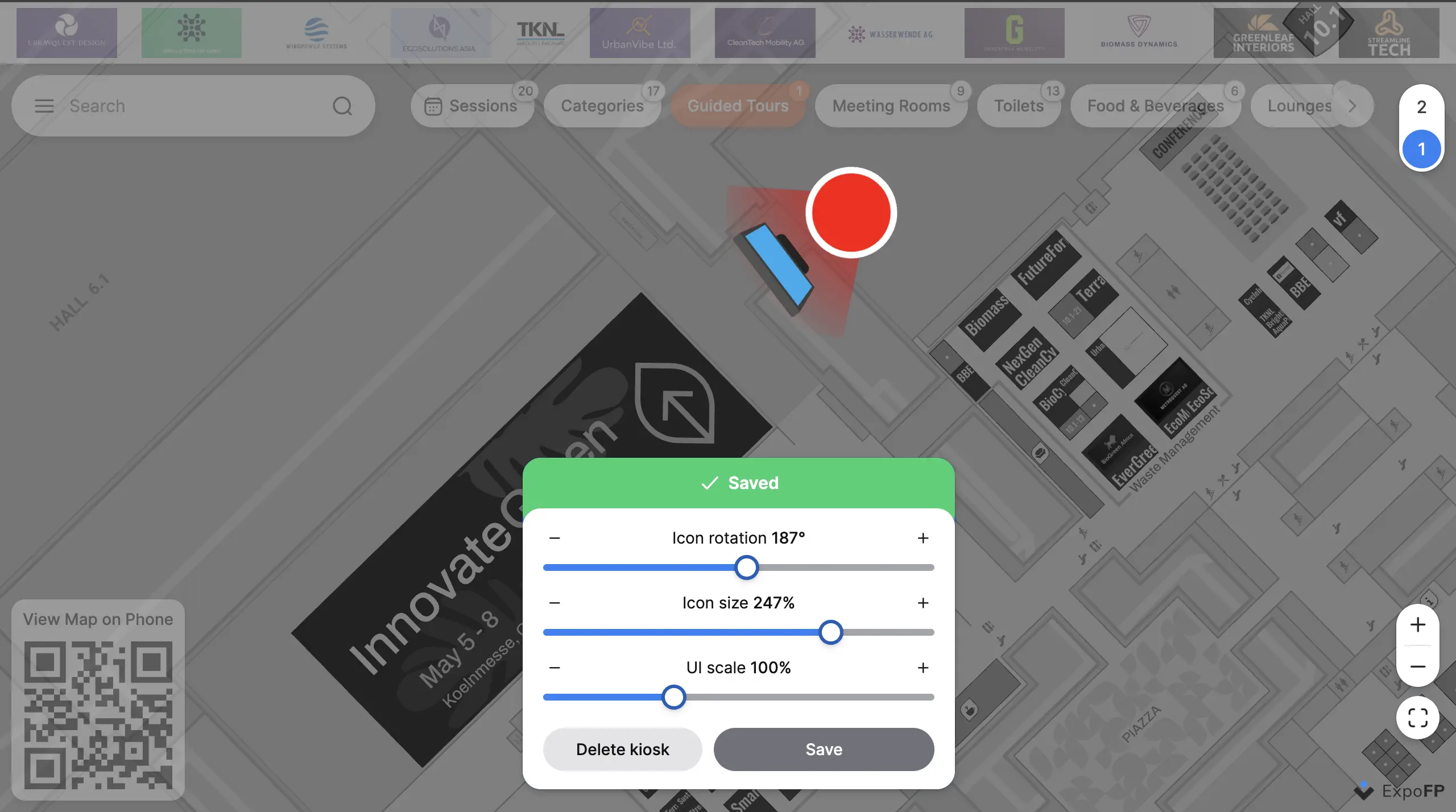Open the Categories filter list
Screen dimensions: 1456x812
coord(602,106)
